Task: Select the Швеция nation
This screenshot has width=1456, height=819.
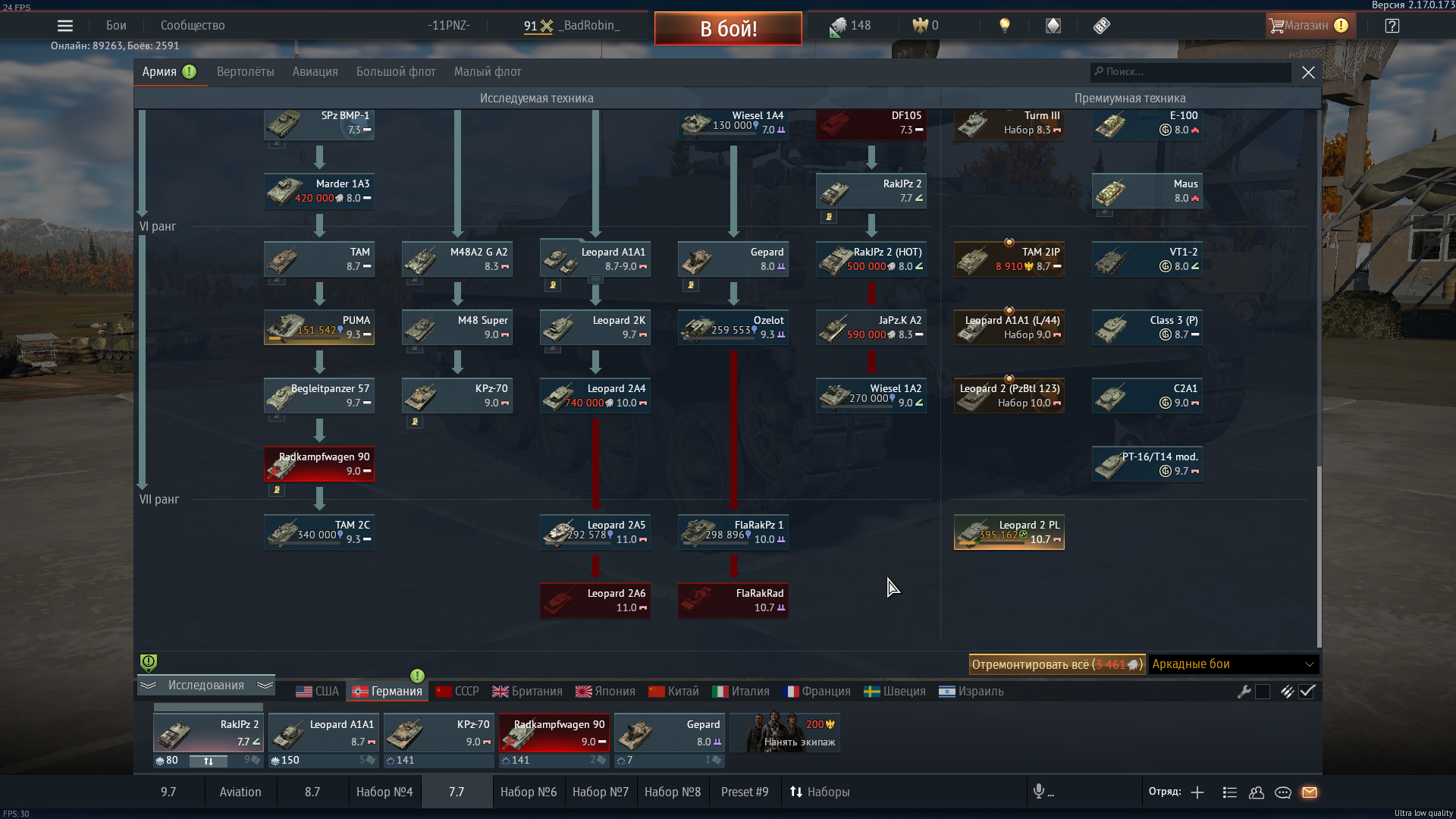Action: pos(895,692)
